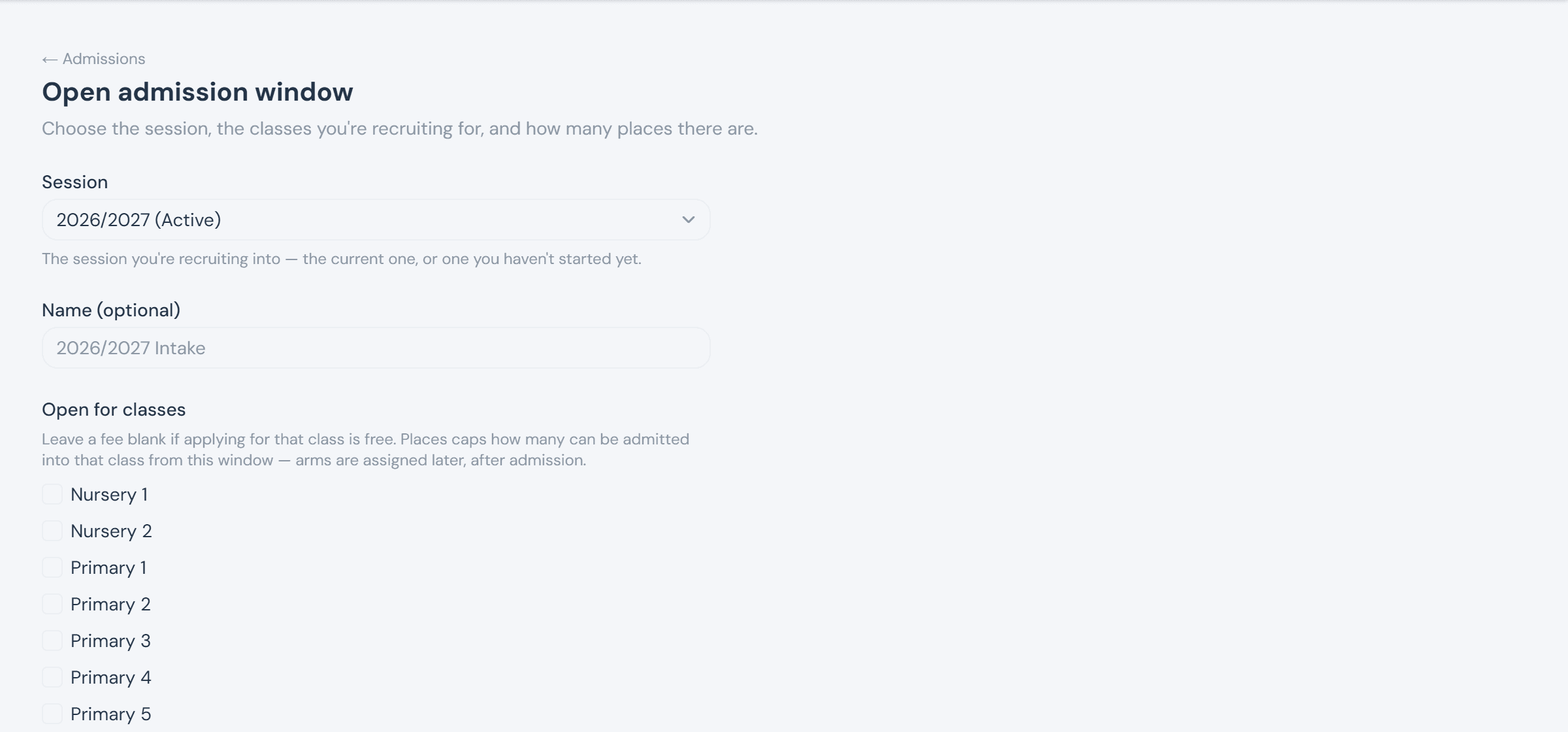
Task: Click the "Session" field label
Action: (x=75, y=182)
